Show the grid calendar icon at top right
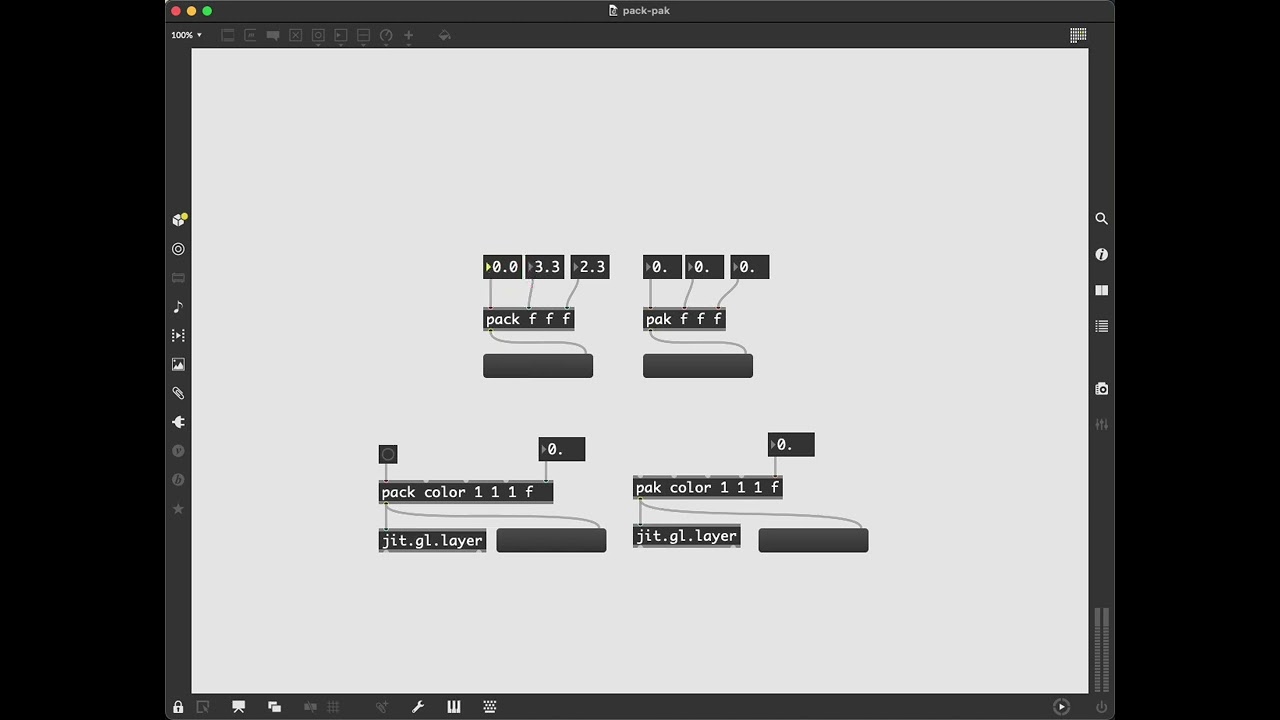The image size is (1280, 720). click(1078, 35)
